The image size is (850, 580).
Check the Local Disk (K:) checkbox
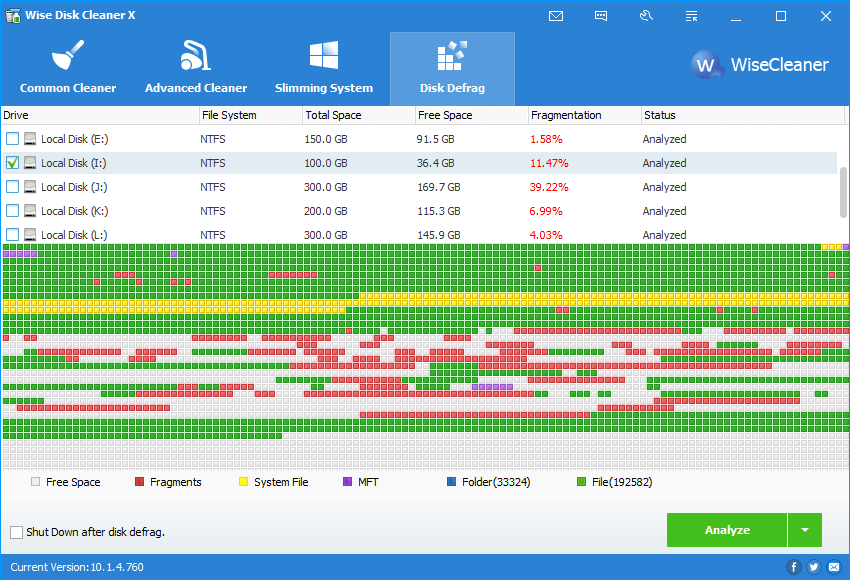(12, 210)
